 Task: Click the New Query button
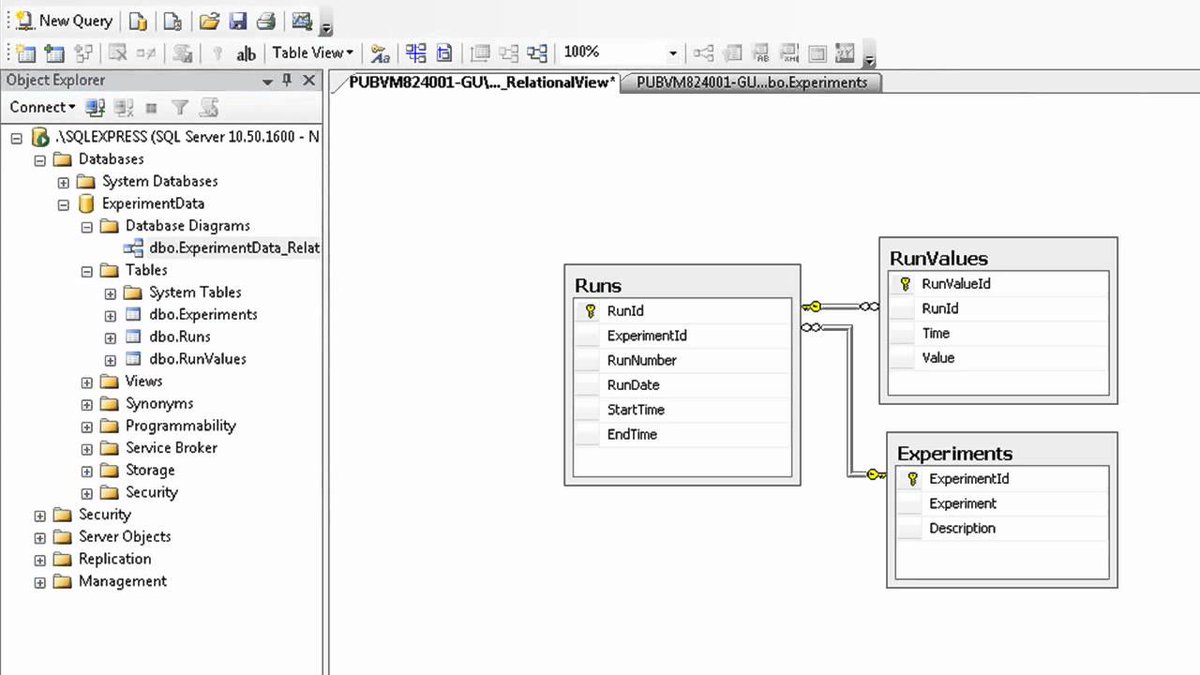pyautogui.click(x=63, y=20)
